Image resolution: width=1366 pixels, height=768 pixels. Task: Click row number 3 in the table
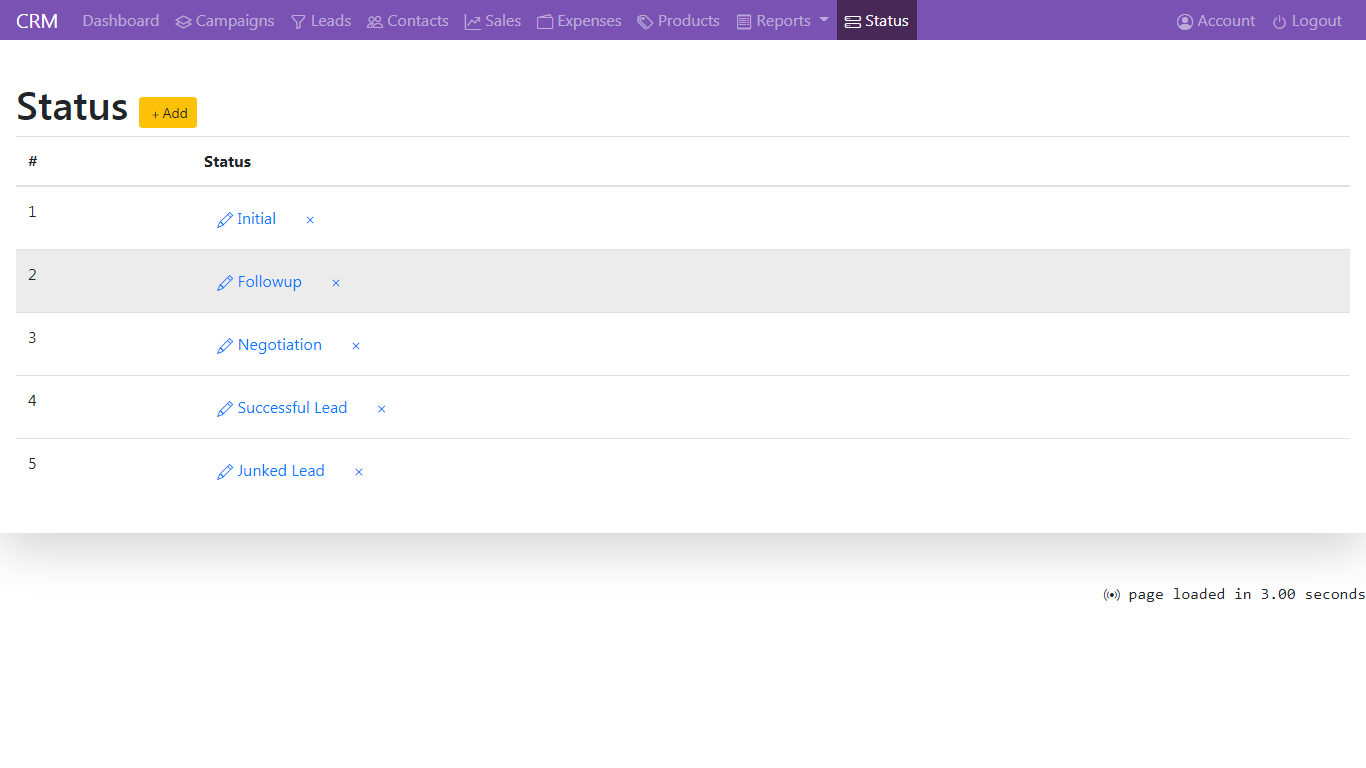pos(32,338)
